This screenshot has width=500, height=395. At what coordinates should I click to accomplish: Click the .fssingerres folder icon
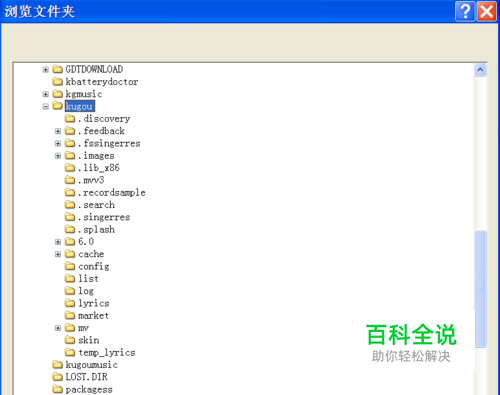70,143
